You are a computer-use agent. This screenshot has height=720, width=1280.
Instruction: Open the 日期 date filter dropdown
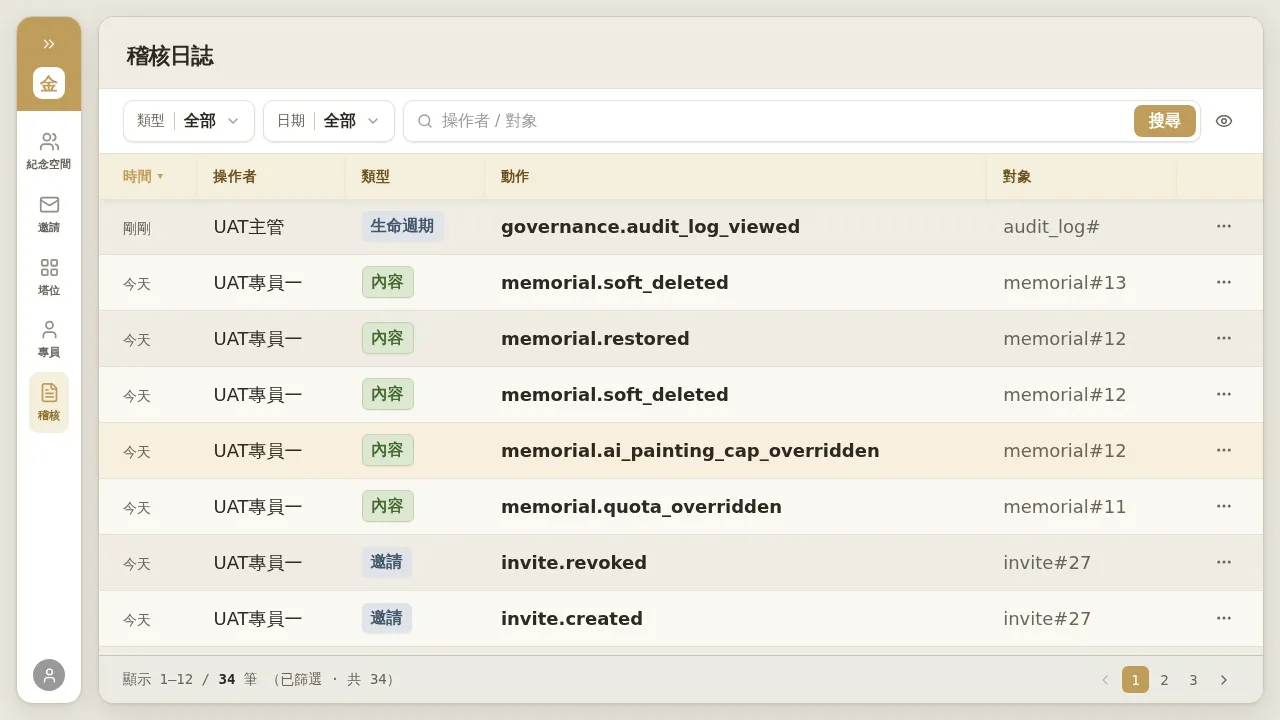coord(329,121)
